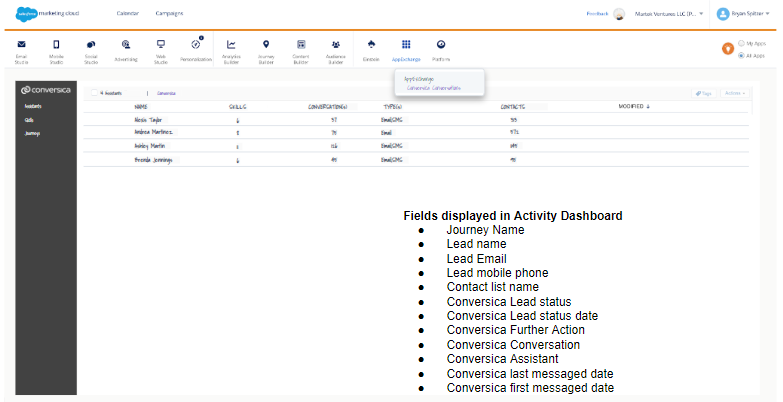Open Mobile Studio
This screenshot has height=402, width=783.
(x=56, y=51)
